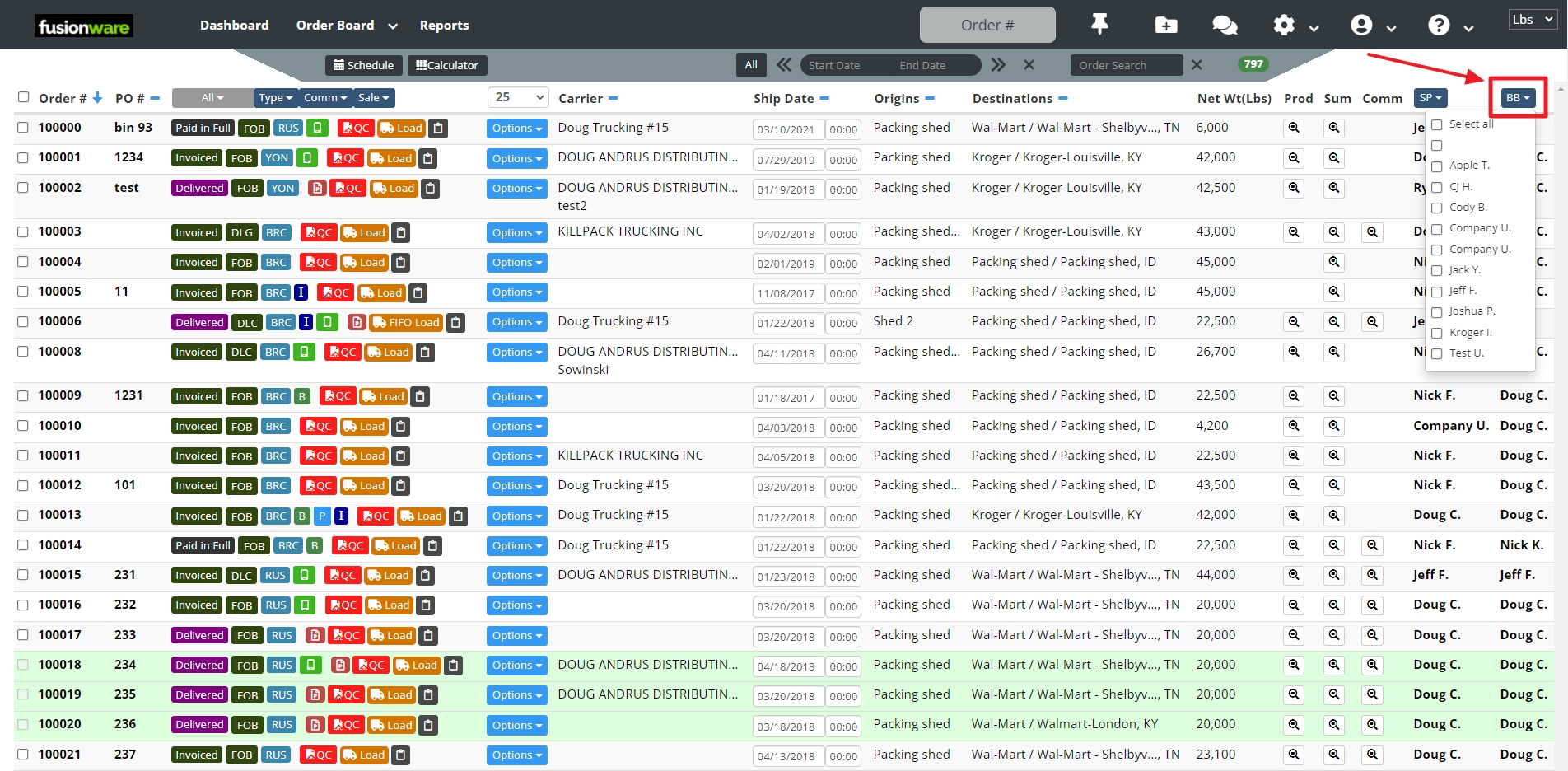Open the rows per page dropdown showing 25
This screenshot has width=1568, height=771.
click(518, 97)
